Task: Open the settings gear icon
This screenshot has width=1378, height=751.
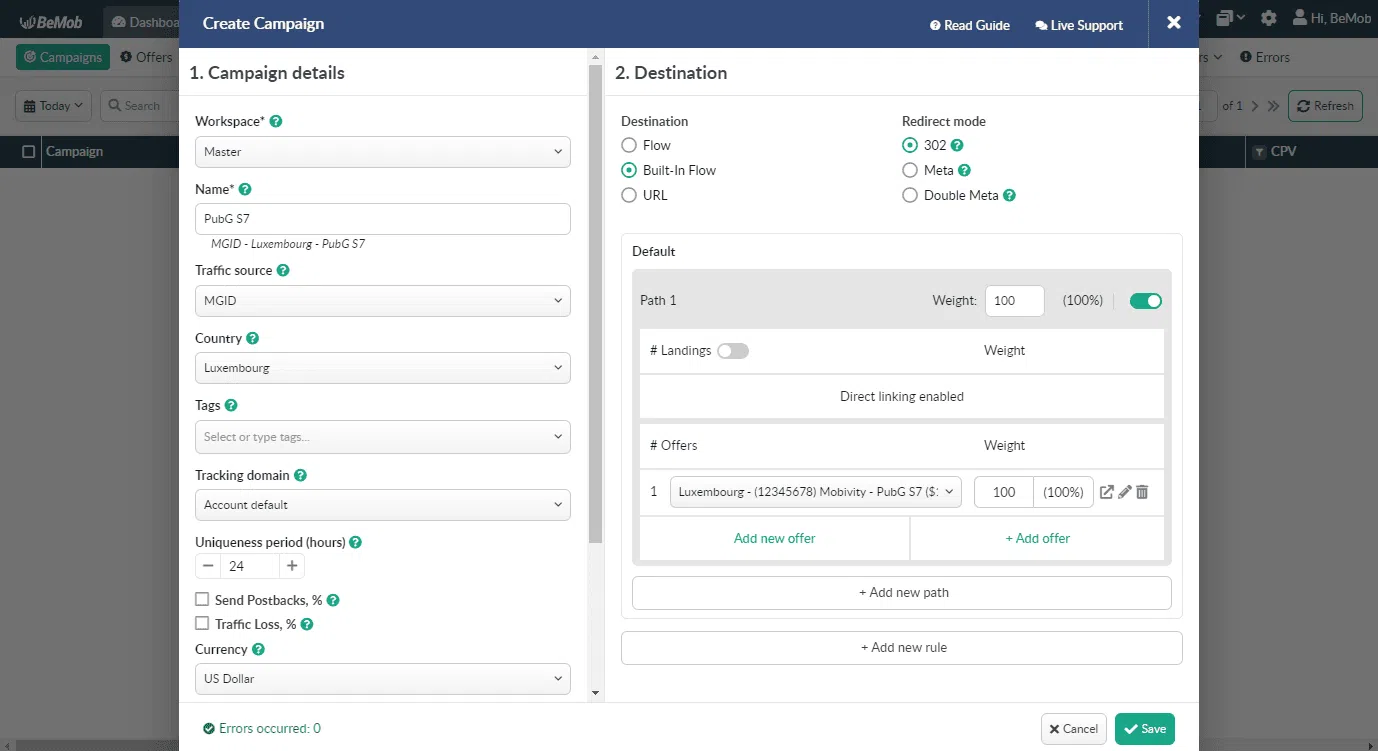Action: click(x=1269, y=18)
